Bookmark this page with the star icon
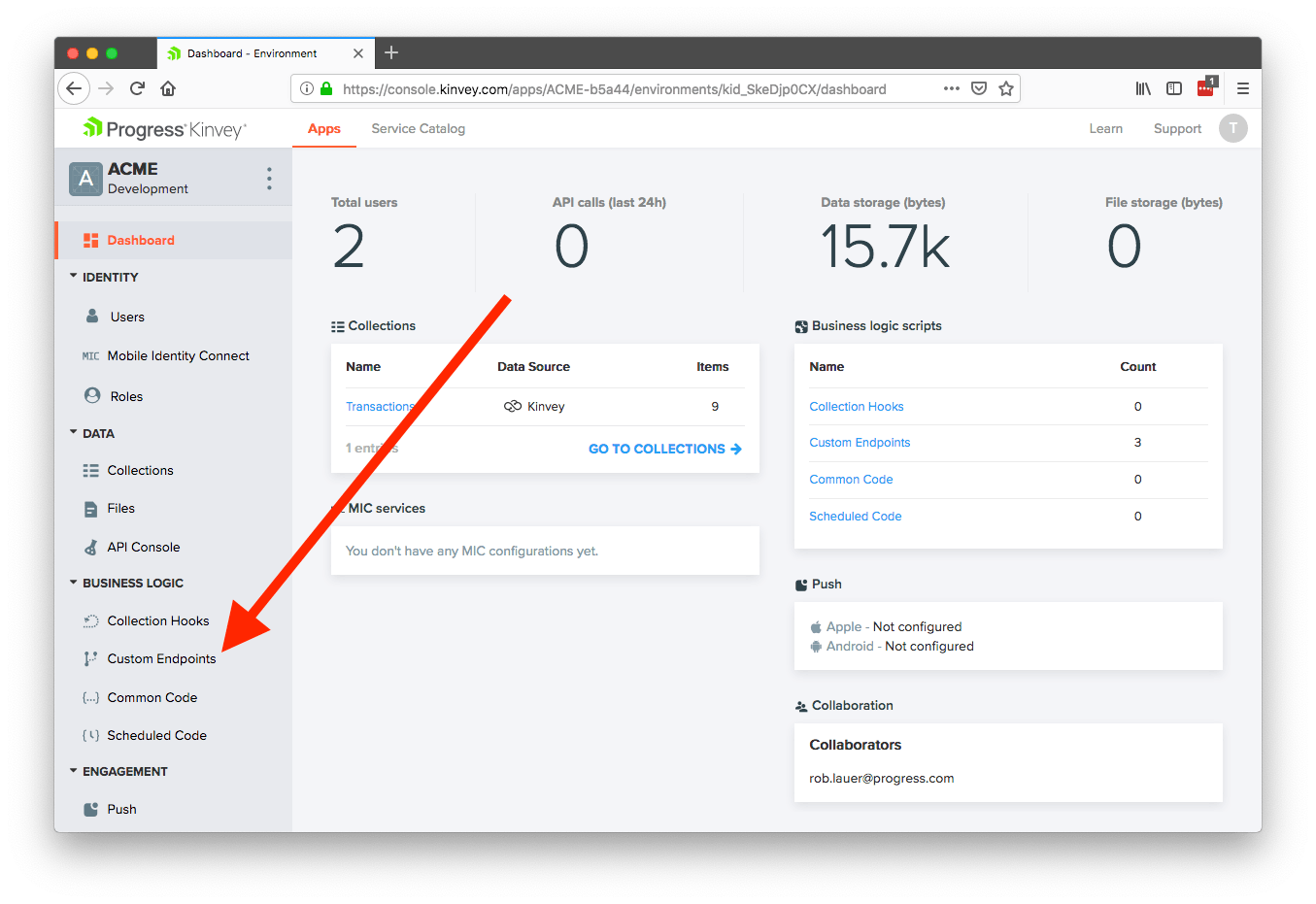Image resolution: width=1316 pixels, height=904 pixels. pyautogui.click(x=1006, y=89)
